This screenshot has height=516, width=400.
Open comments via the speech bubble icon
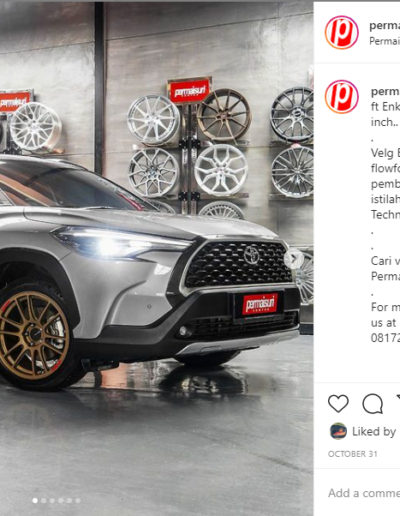tap(373, 404)
